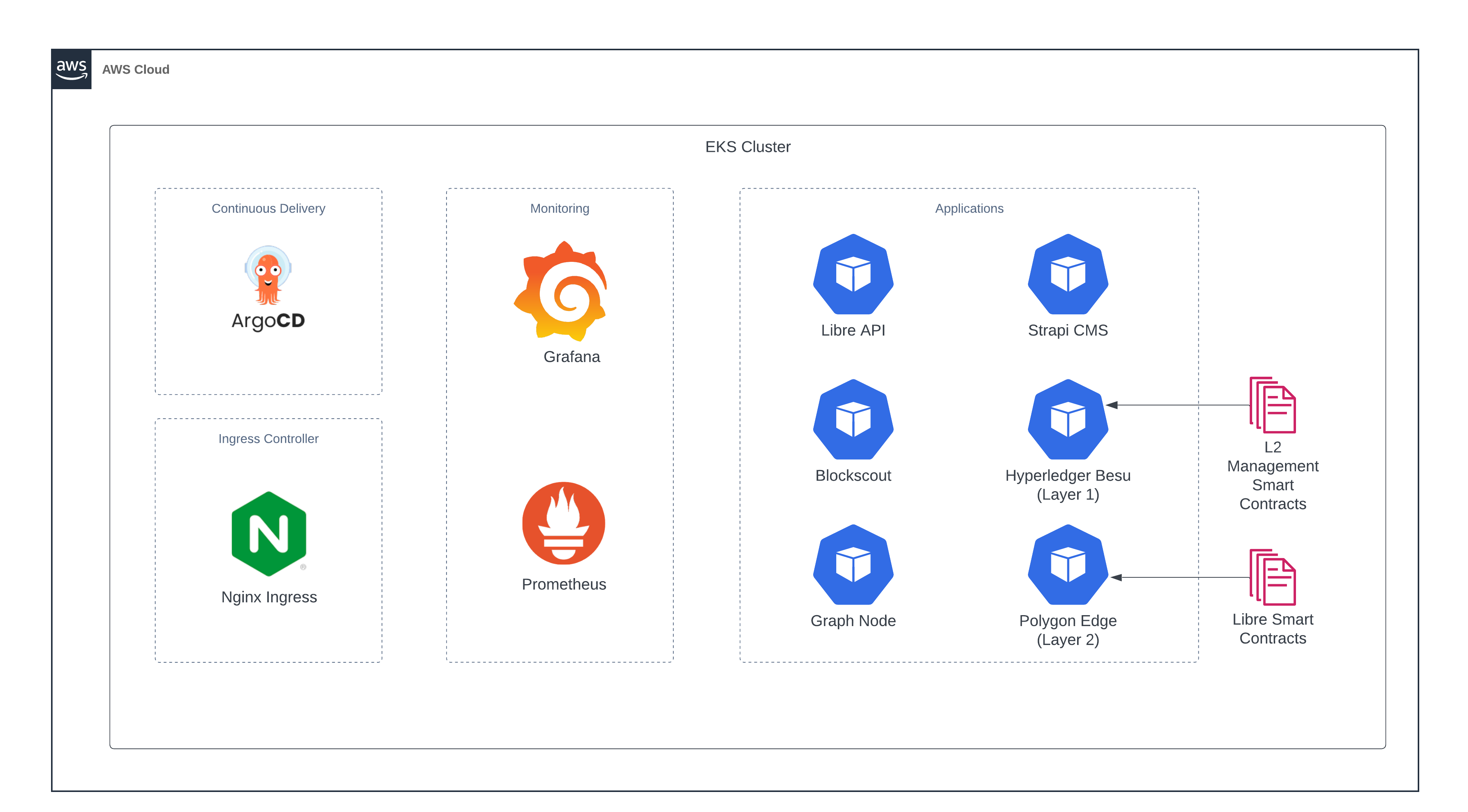Click the Strapi CMS pod icon

pyautogui.click(x=1067, y=274)
